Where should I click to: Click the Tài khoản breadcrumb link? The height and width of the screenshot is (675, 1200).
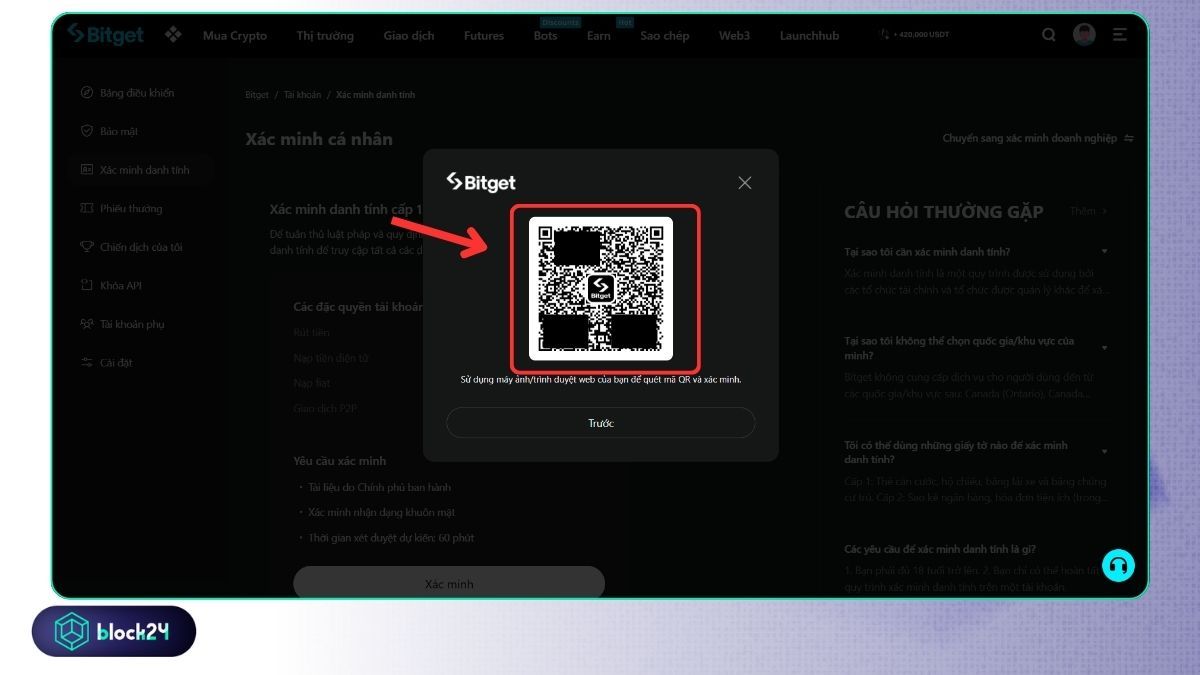click(303, 95)
